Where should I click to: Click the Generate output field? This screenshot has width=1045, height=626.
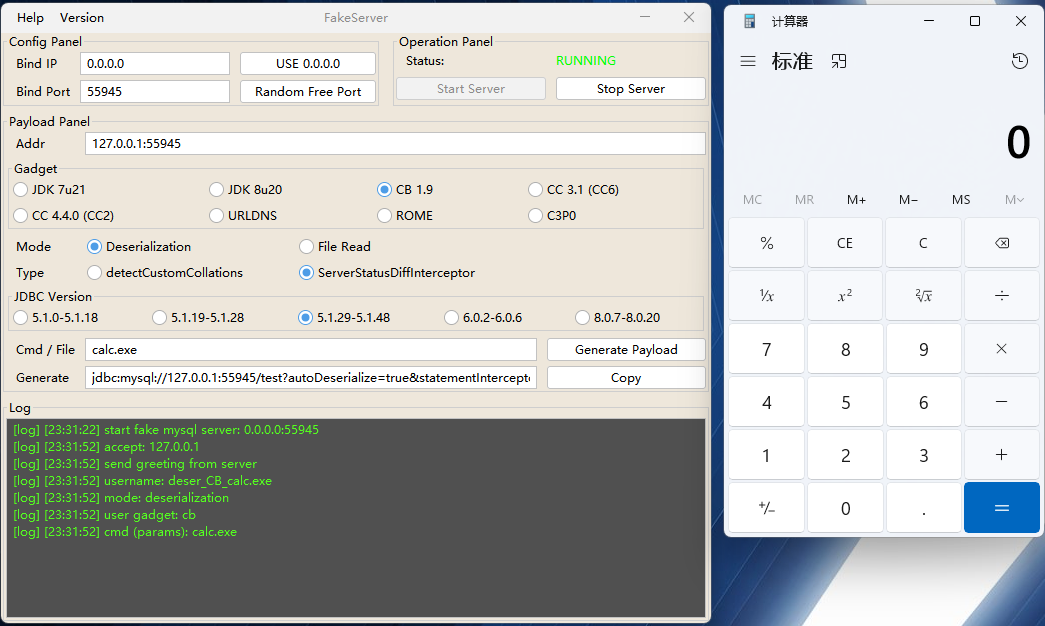pos(311,377)
